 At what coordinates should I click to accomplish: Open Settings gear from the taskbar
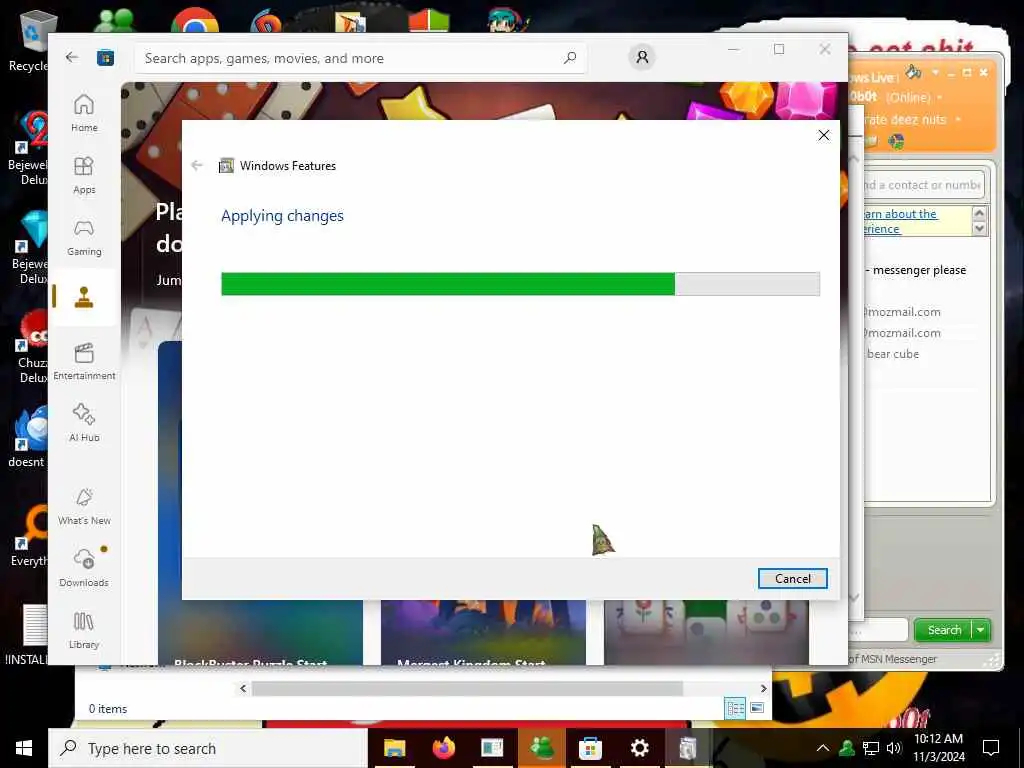(639, 748)
